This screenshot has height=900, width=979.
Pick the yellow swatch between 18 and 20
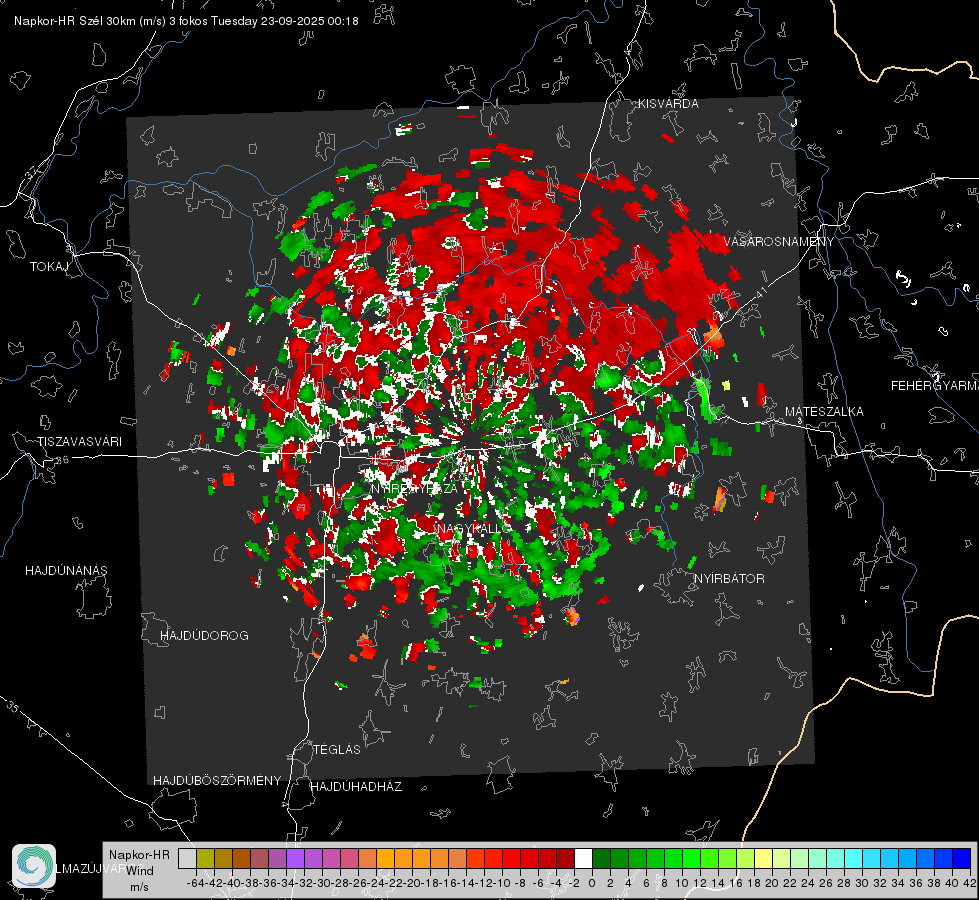click(763, 858)
